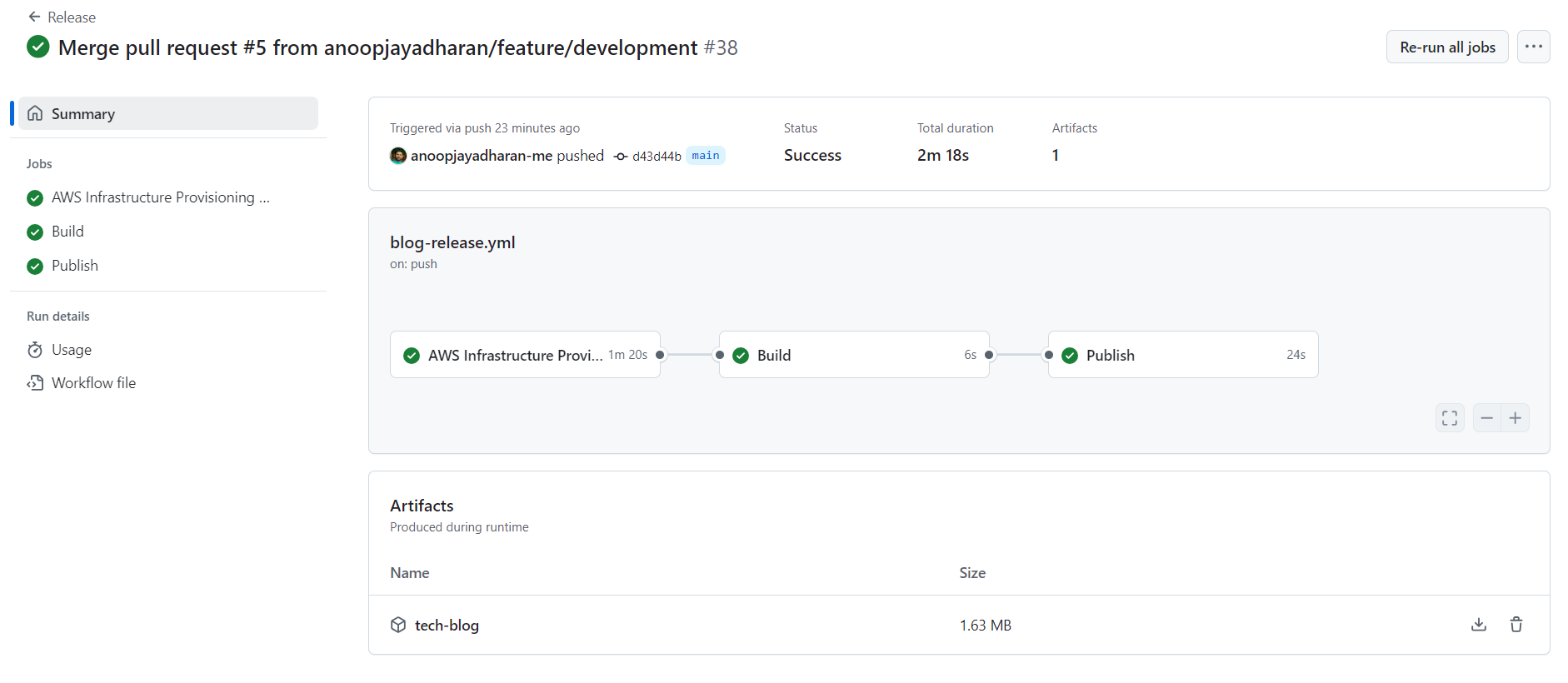Toggle fullscreen for workflow graph
The width and height of the screenshot is (1568, 683).
pos(1450,418)
